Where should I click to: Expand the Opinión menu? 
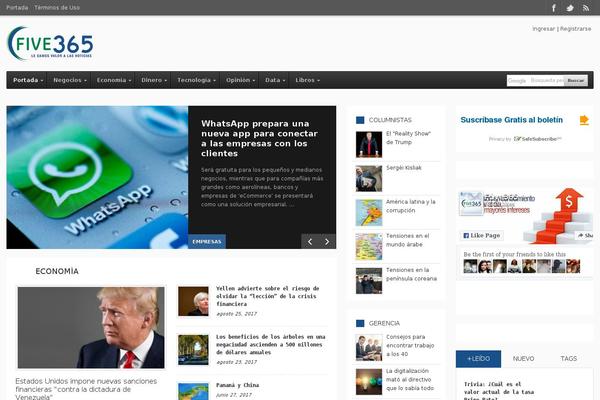tap(240, 80)
